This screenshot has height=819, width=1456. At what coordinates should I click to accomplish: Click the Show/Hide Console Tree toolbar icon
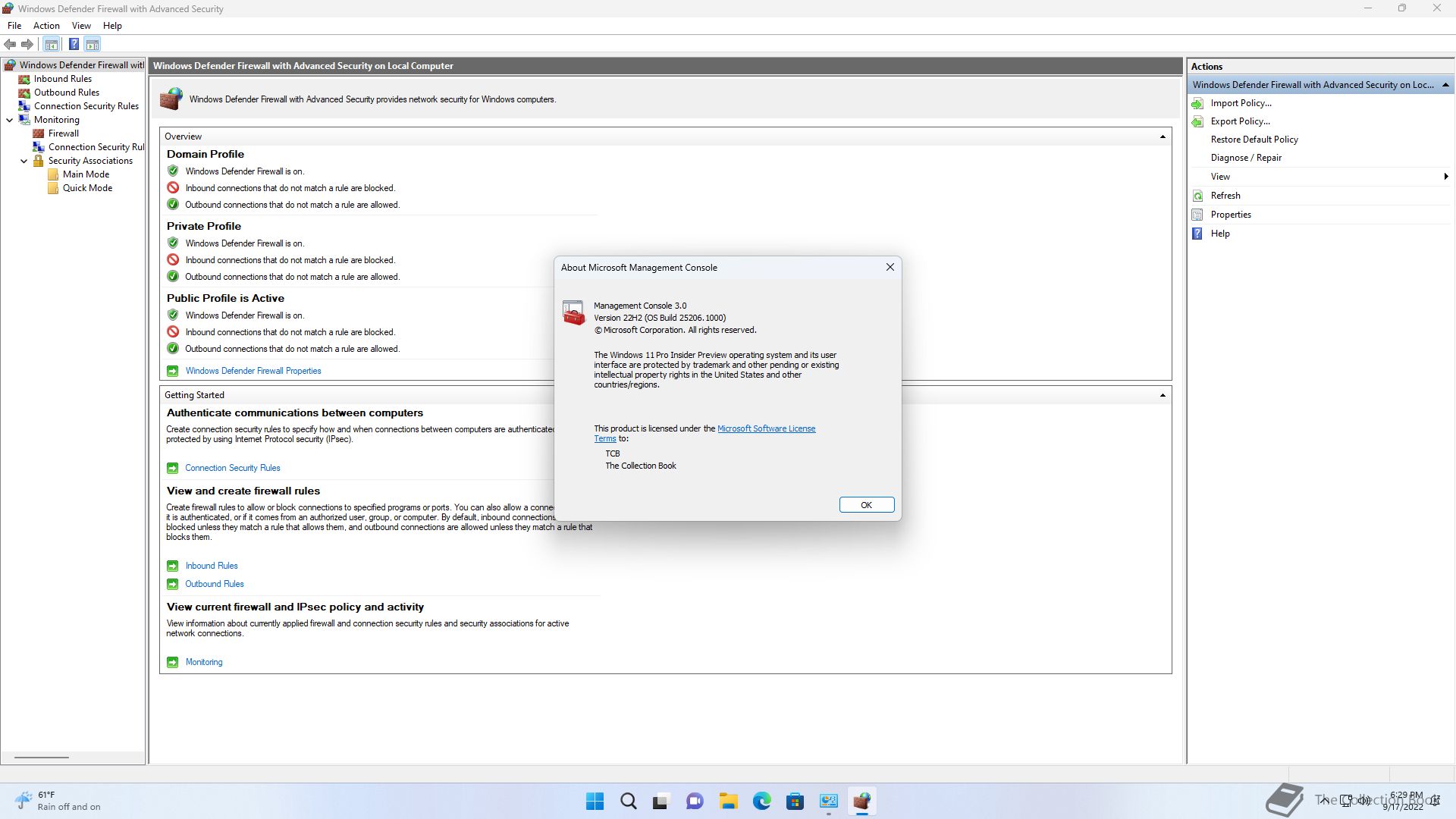click(x=52, y=44)
